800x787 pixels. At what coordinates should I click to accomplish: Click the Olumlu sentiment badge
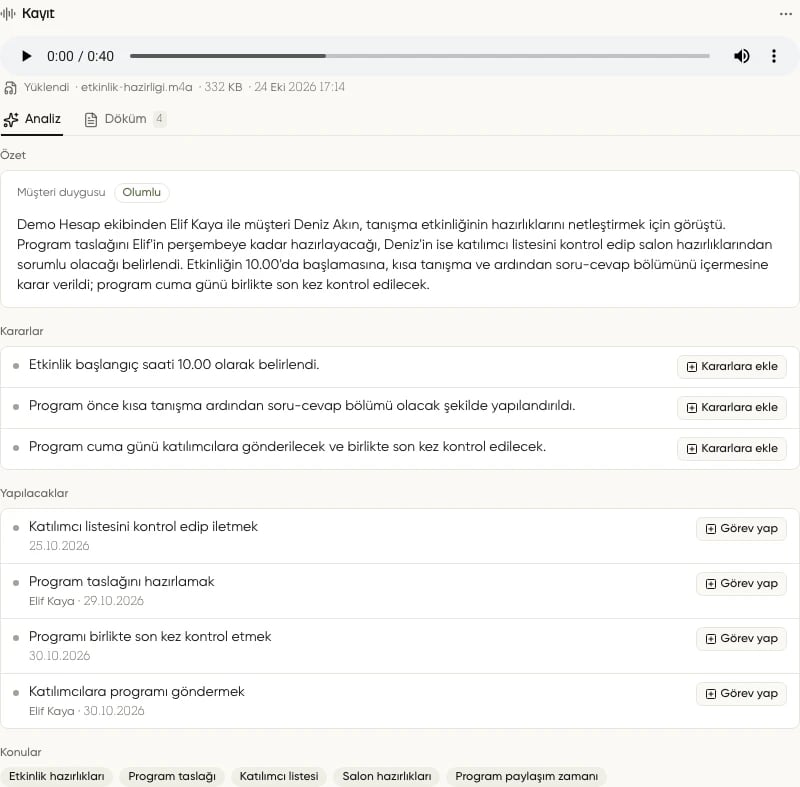click(141, 192)
